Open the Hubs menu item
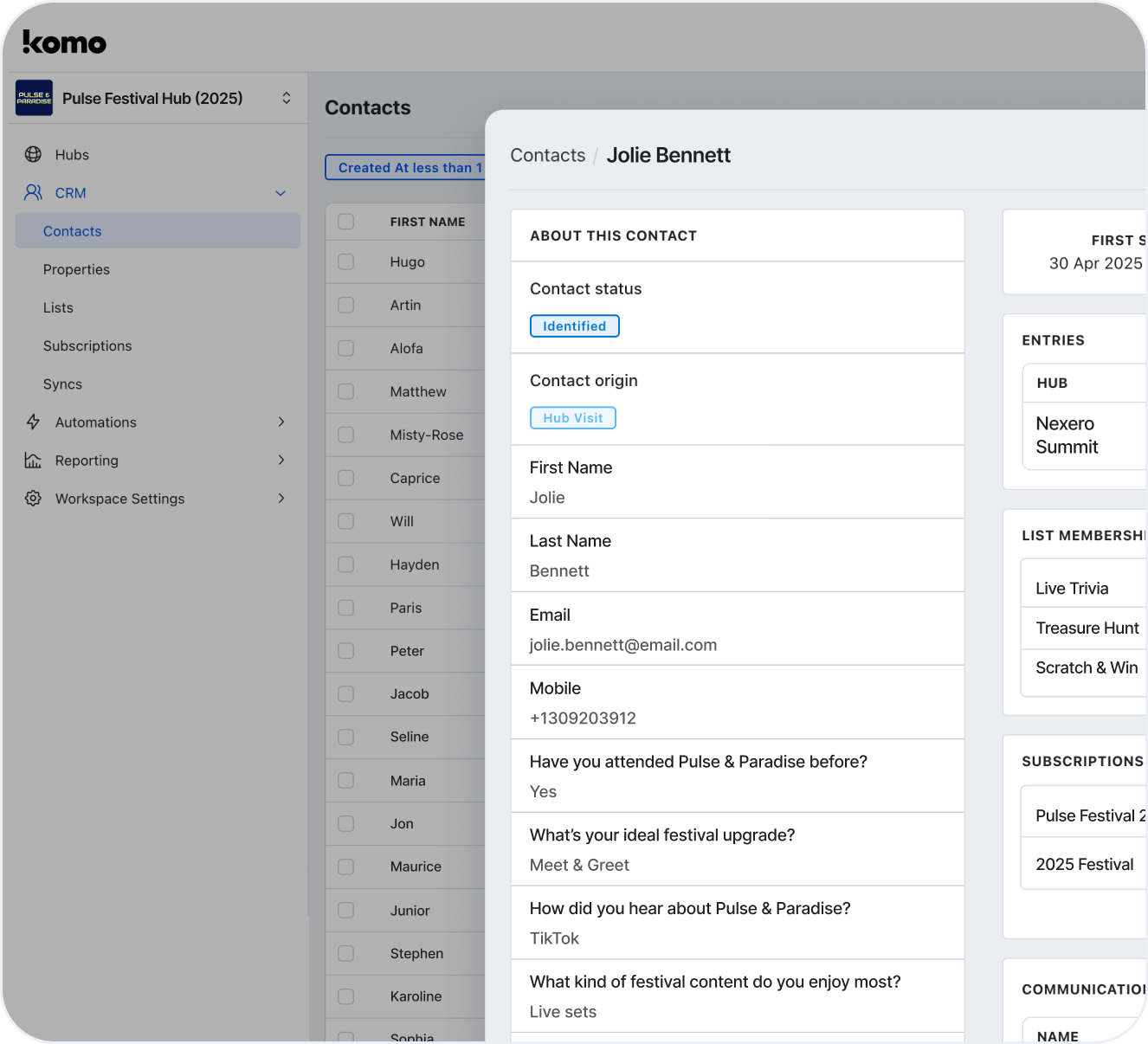 coord(72,154)
